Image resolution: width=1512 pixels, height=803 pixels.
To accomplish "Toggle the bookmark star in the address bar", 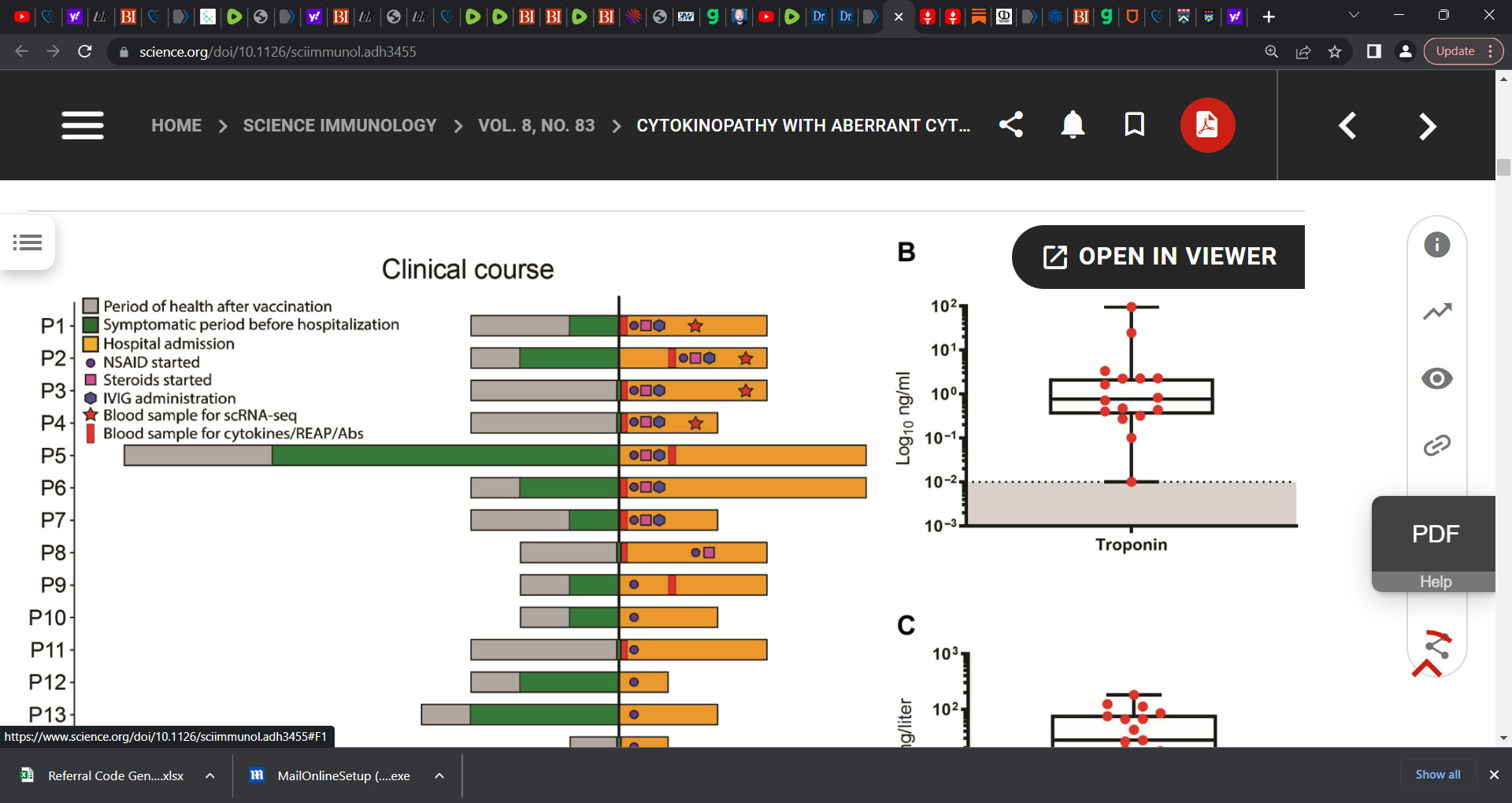I will click(1335, 52).
